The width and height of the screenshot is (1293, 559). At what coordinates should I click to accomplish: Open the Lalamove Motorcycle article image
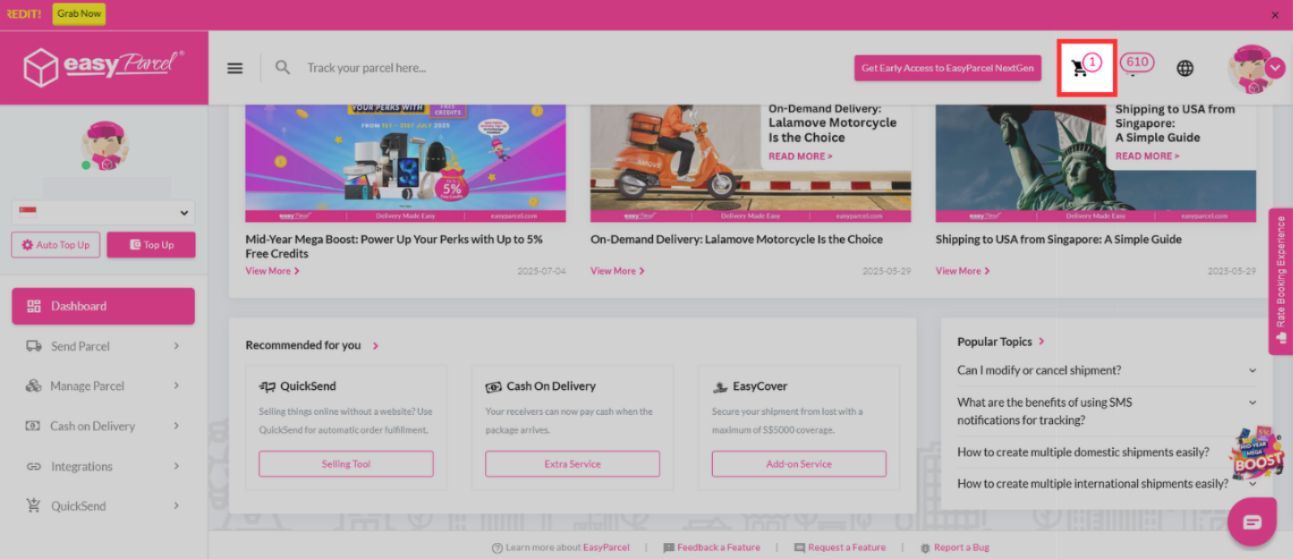click(x=750, y=162)
